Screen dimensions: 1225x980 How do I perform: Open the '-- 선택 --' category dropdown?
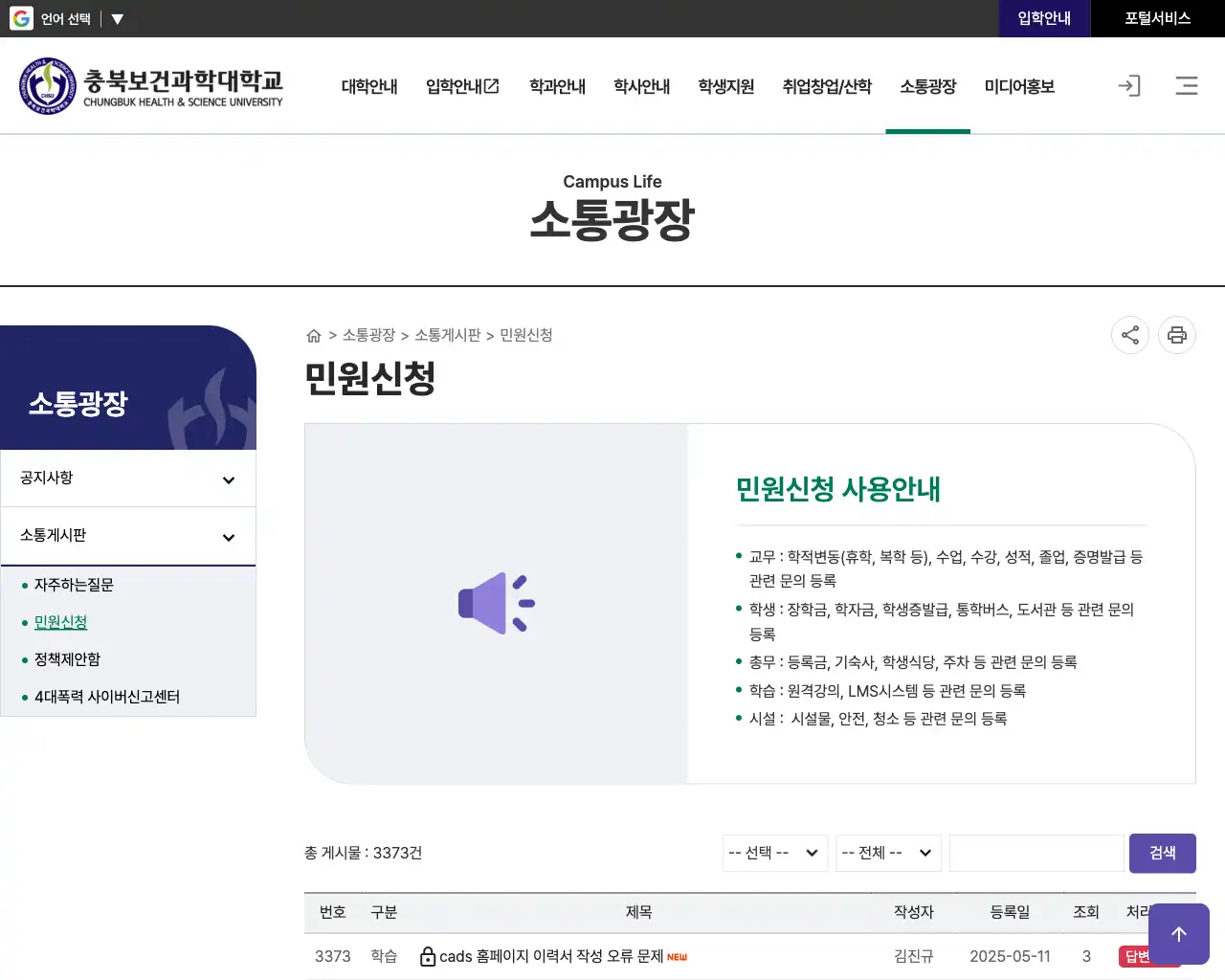pos(775,853)
